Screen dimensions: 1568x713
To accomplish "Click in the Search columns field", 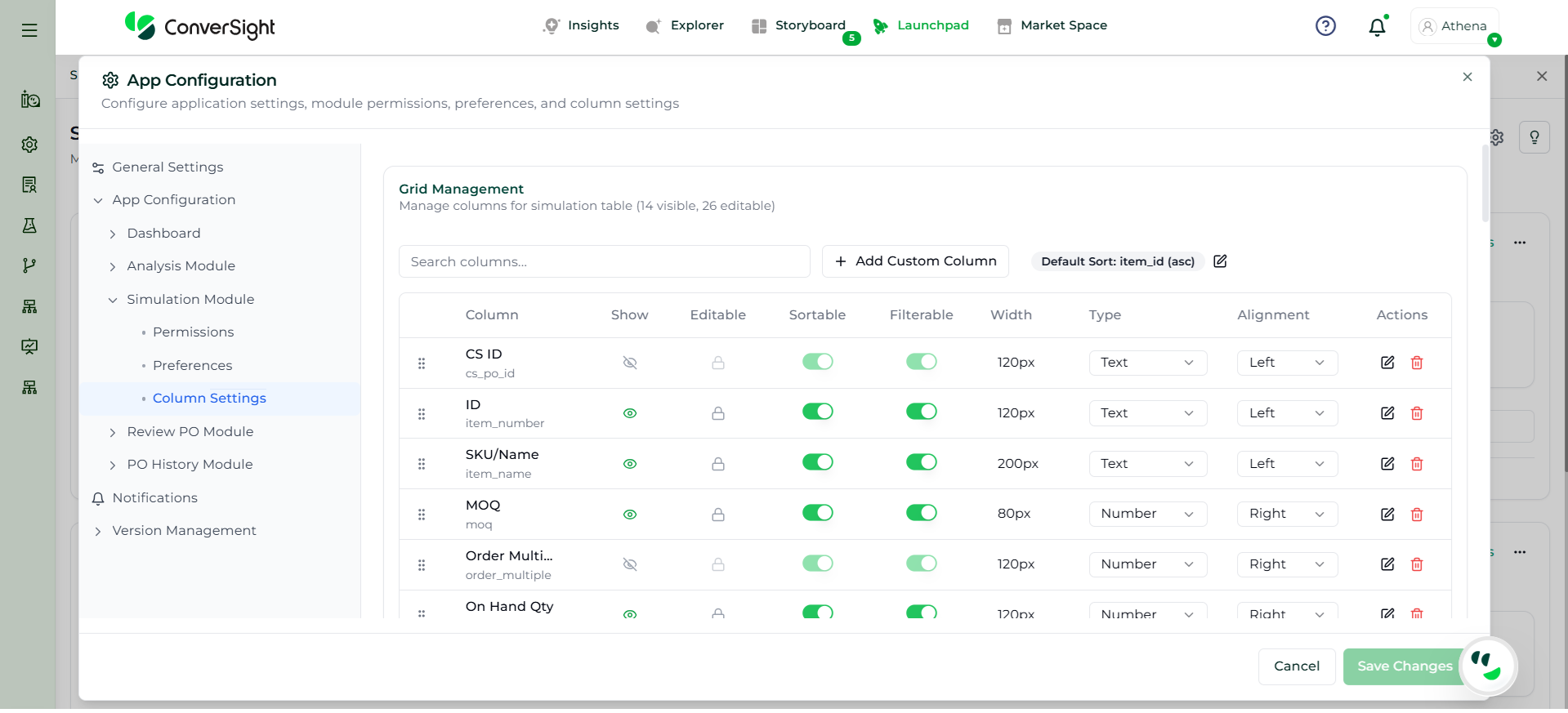I will point(604,261).
